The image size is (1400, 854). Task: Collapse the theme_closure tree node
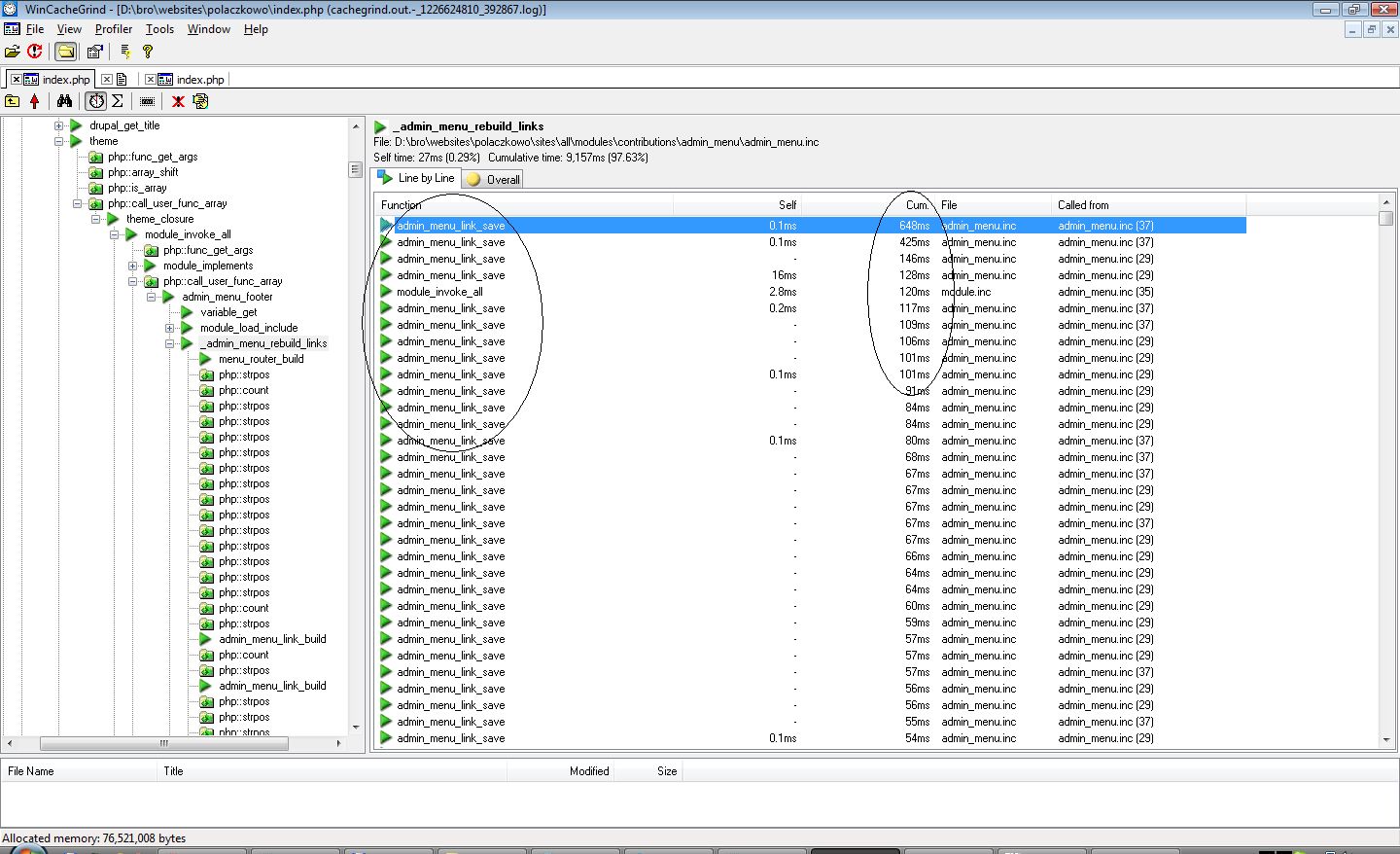[x=95, y=219]
